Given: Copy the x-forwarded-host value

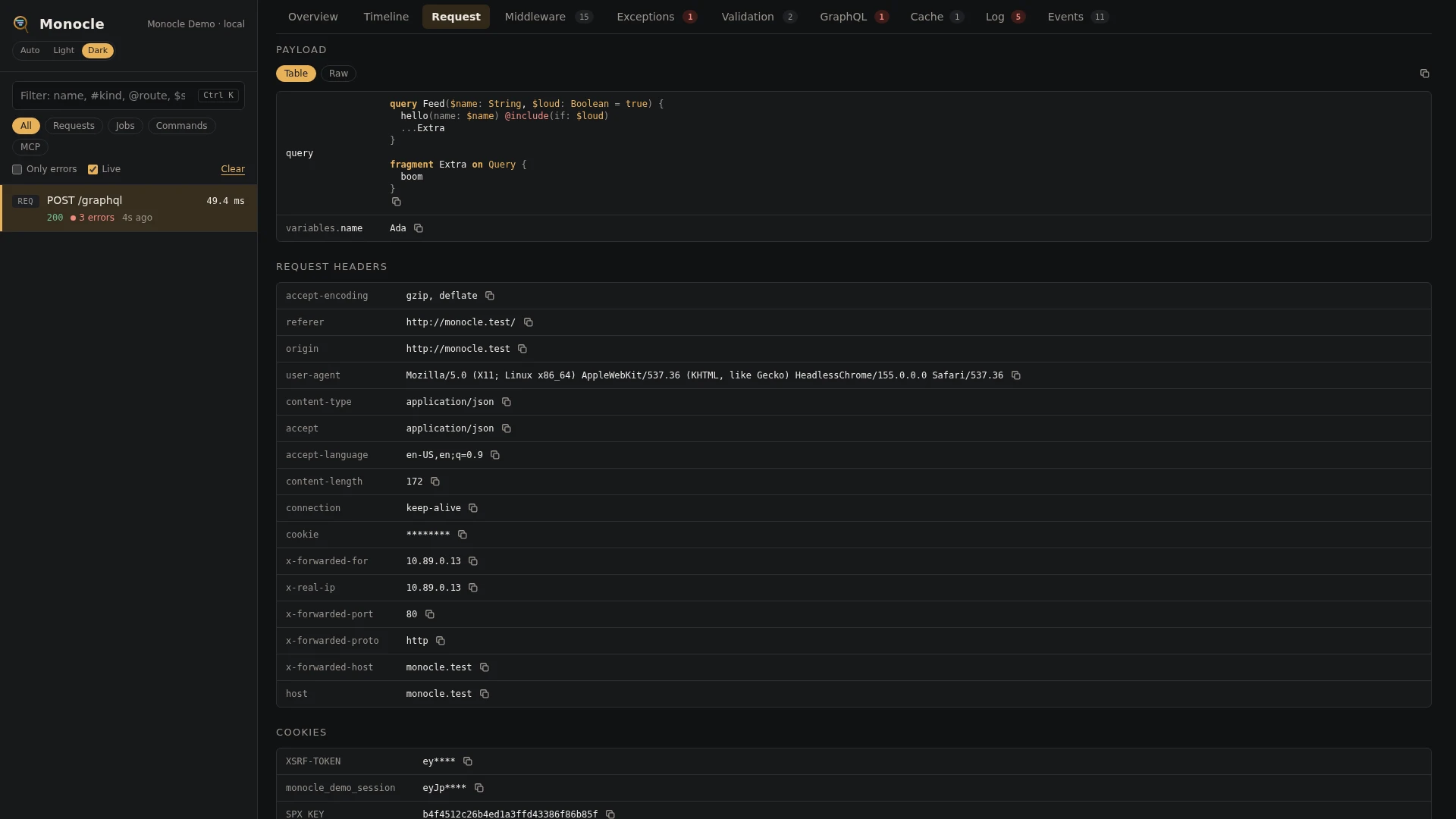Looking at the screenshot, I should coord(485,667).
